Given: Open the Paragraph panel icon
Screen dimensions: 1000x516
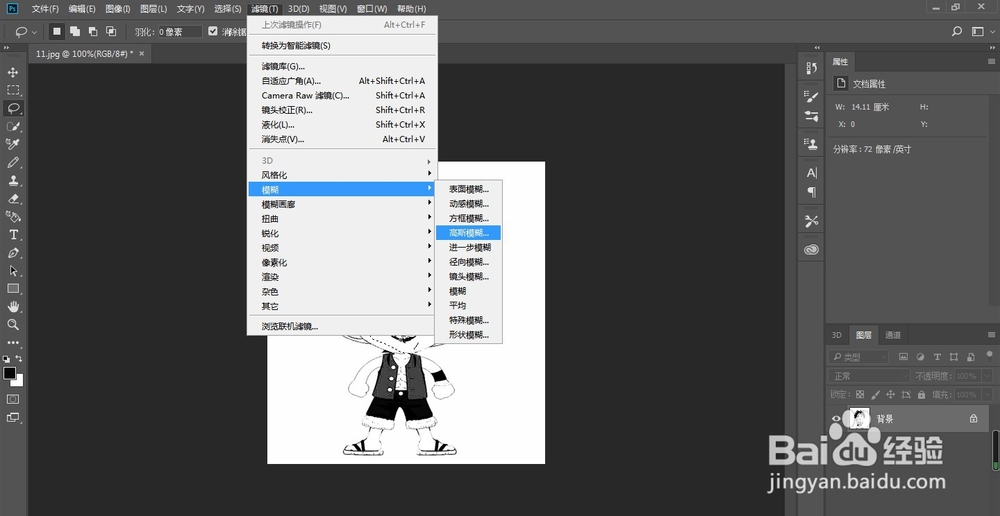Looking at the screenshot, I should pyautogui.click(x=811, y=191).
